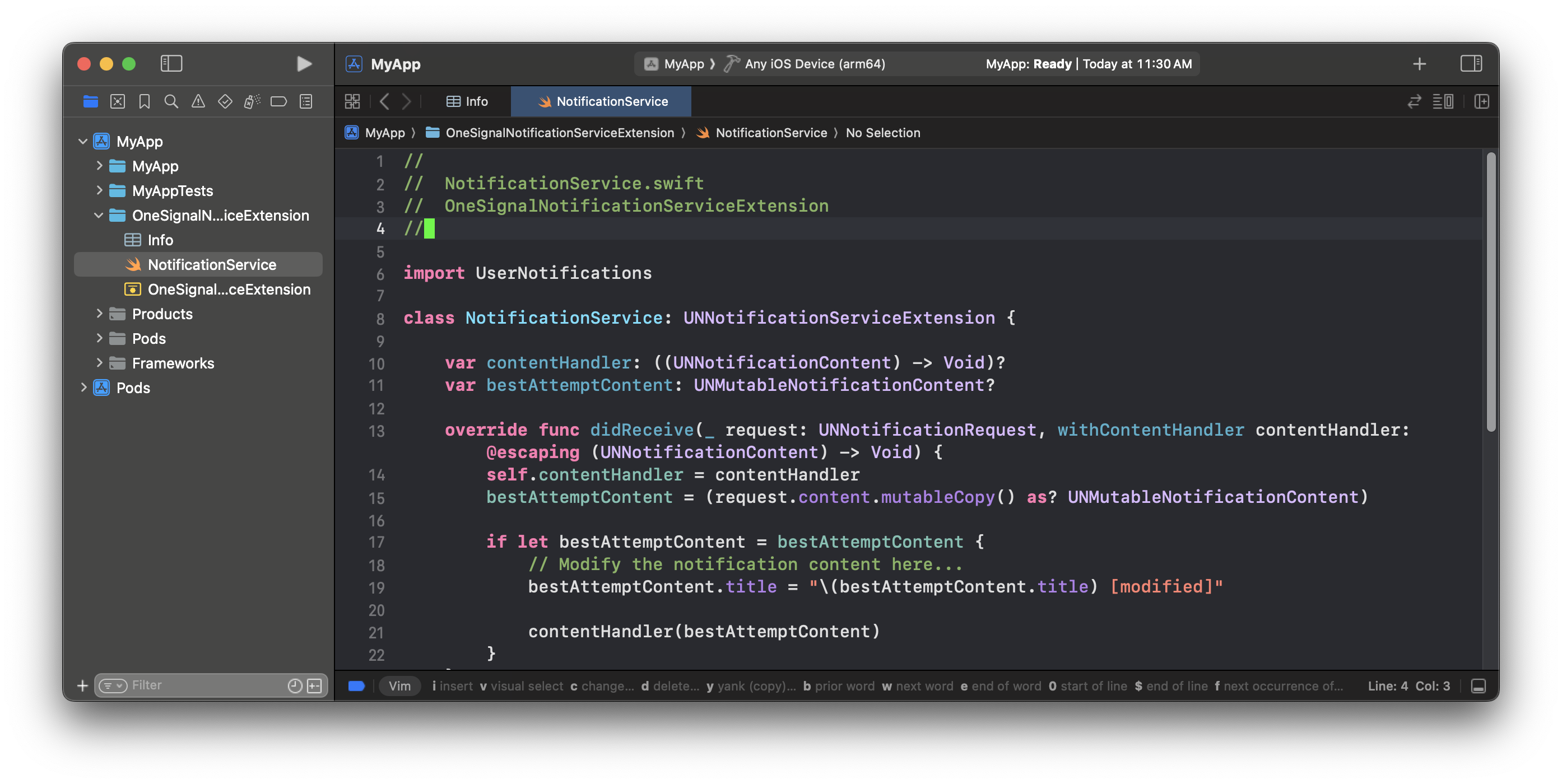Select the Vim mode indicator button

tap(399, 686)
